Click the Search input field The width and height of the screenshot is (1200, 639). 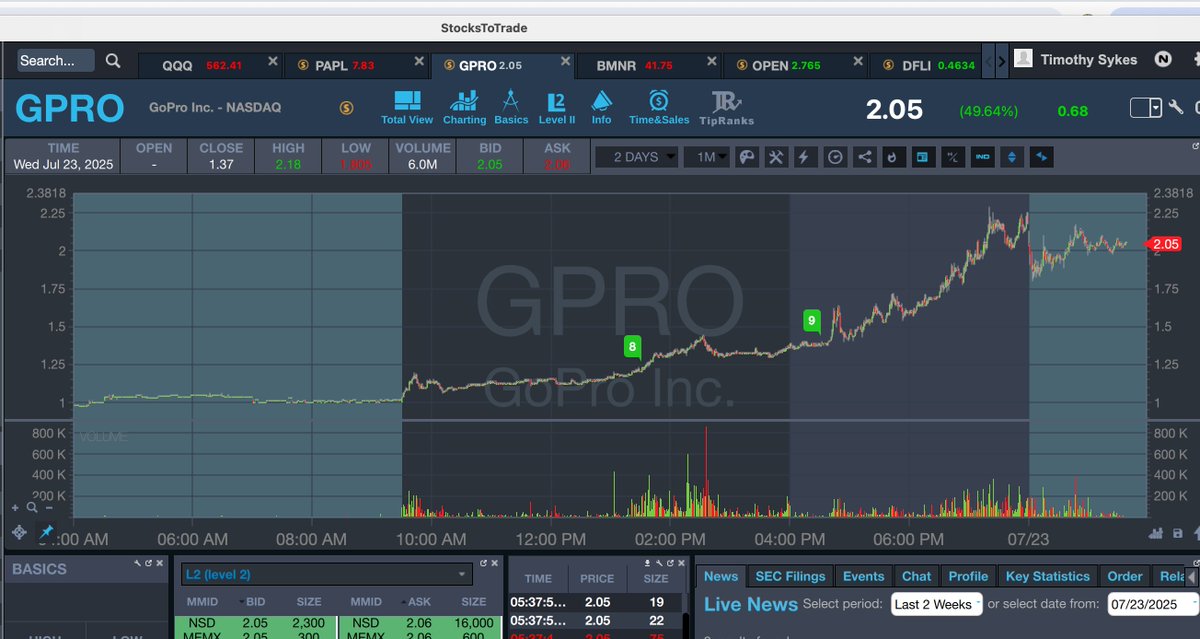point(56,61)
